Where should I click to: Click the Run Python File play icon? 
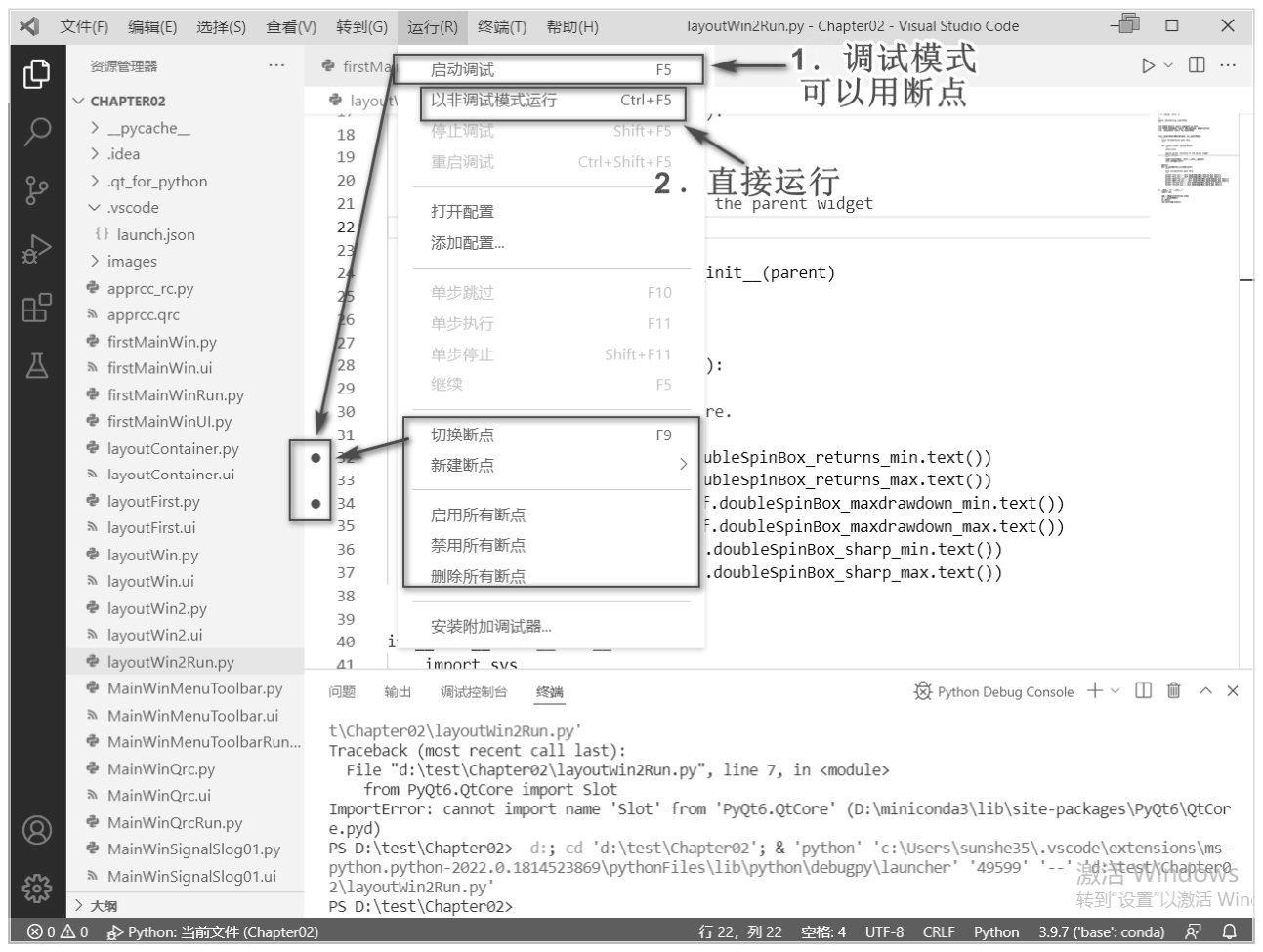1148,65
